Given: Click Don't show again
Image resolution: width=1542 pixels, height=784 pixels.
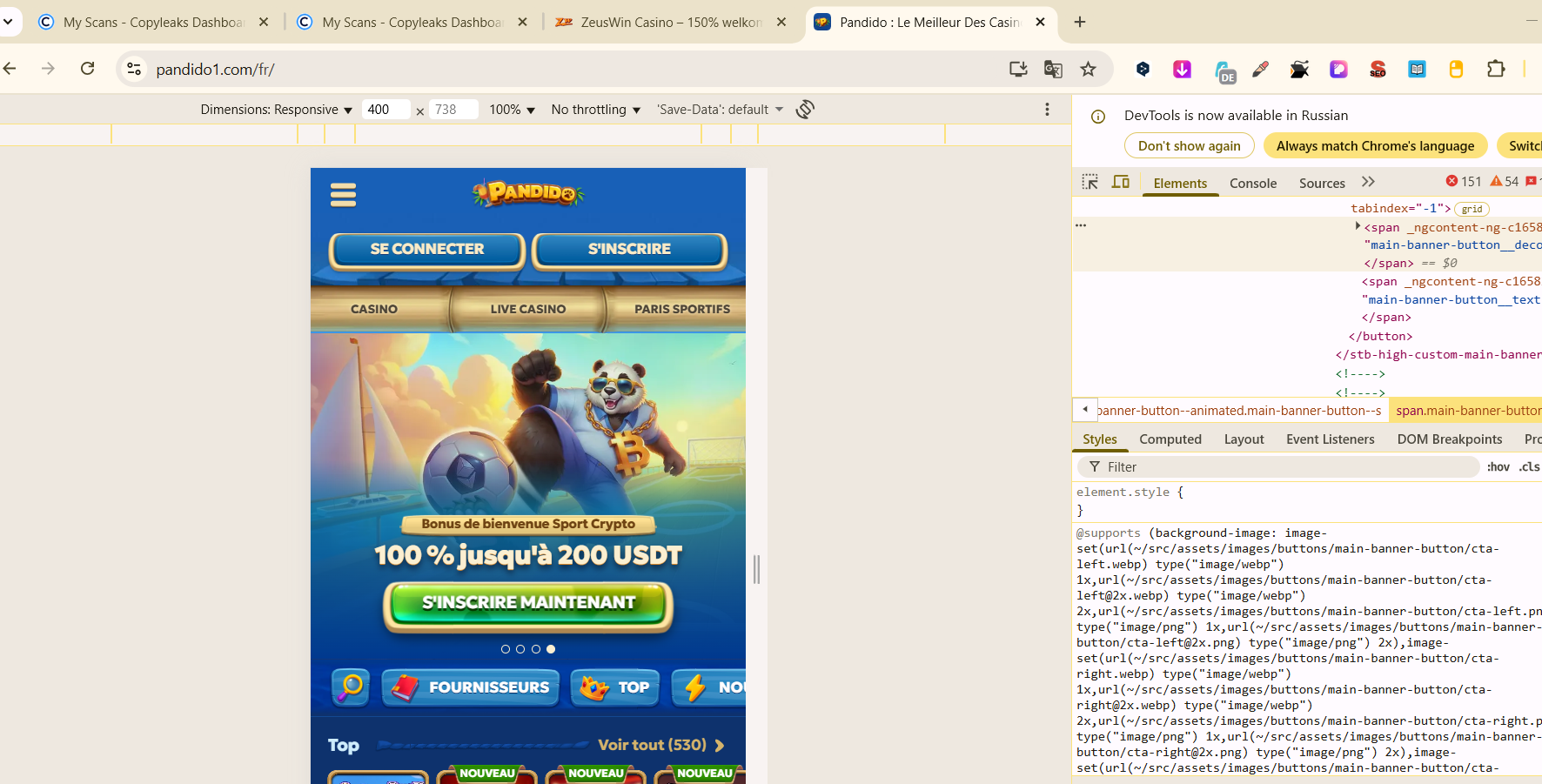Looking at the screenshot, I should click(1190, 145).
